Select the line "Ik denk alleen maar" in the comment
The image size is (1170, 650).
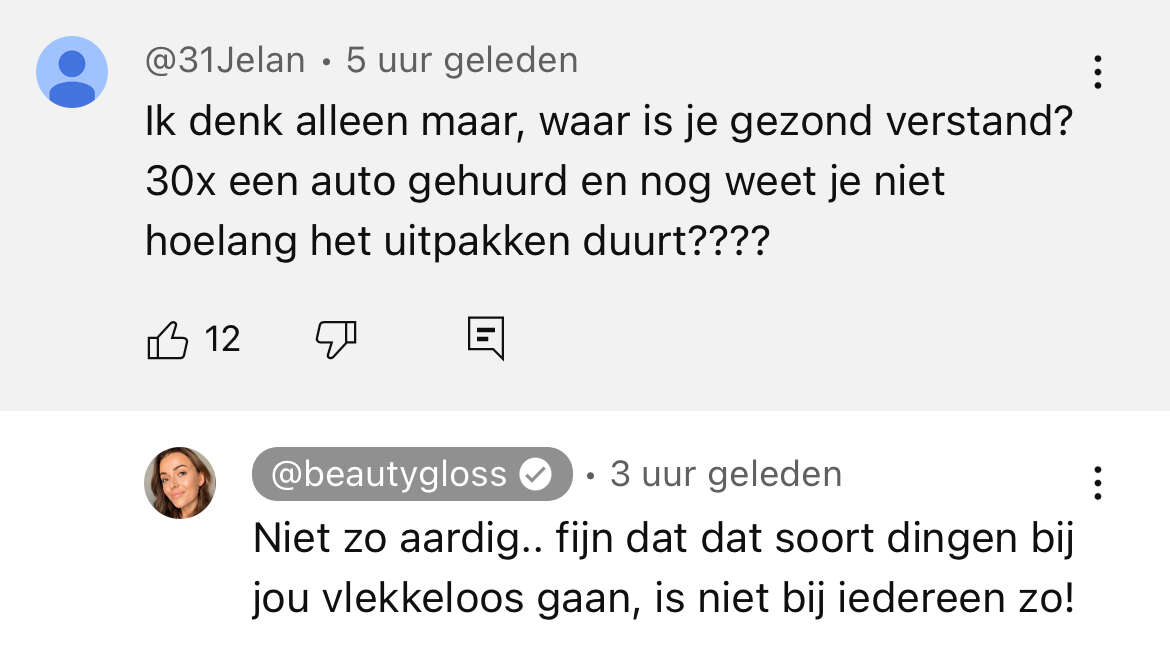click(331, 122)
